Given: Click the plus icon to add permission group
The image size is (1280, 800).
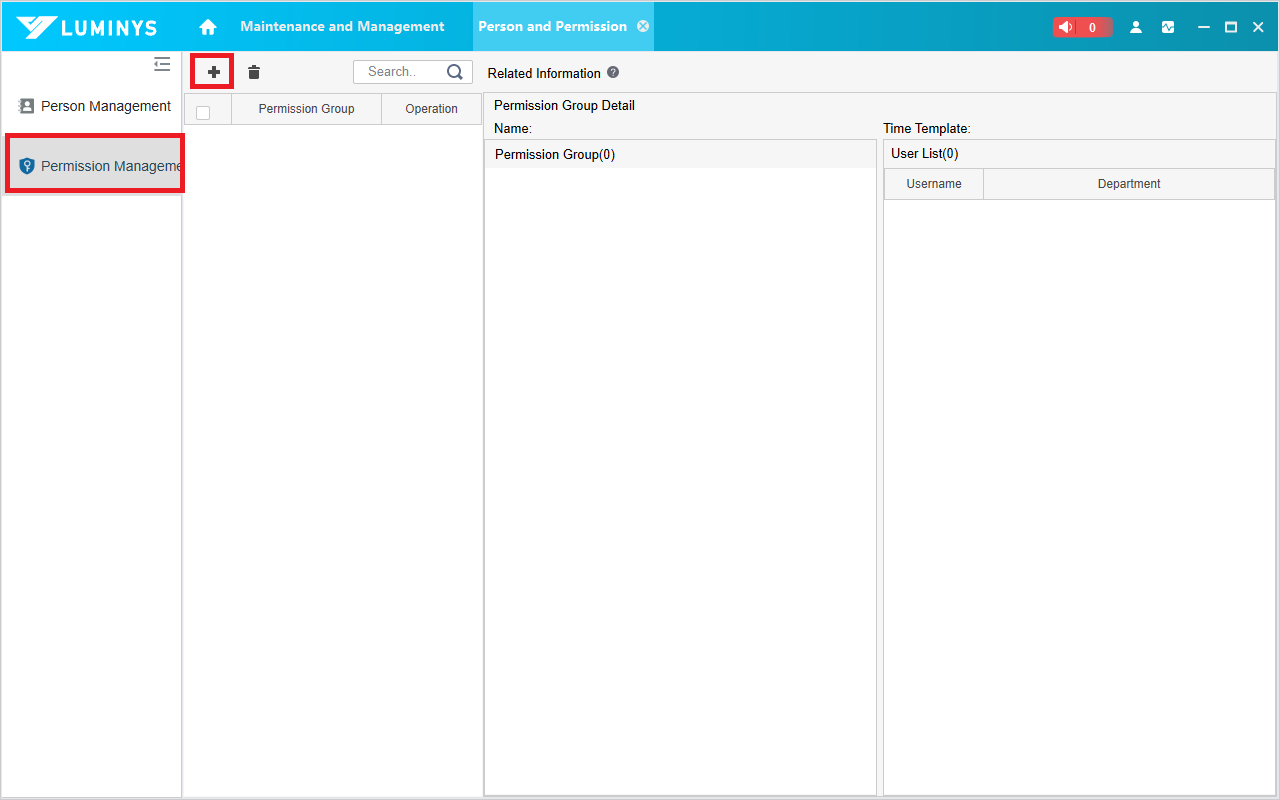Looking at the screenshot, I should (213, 72).
